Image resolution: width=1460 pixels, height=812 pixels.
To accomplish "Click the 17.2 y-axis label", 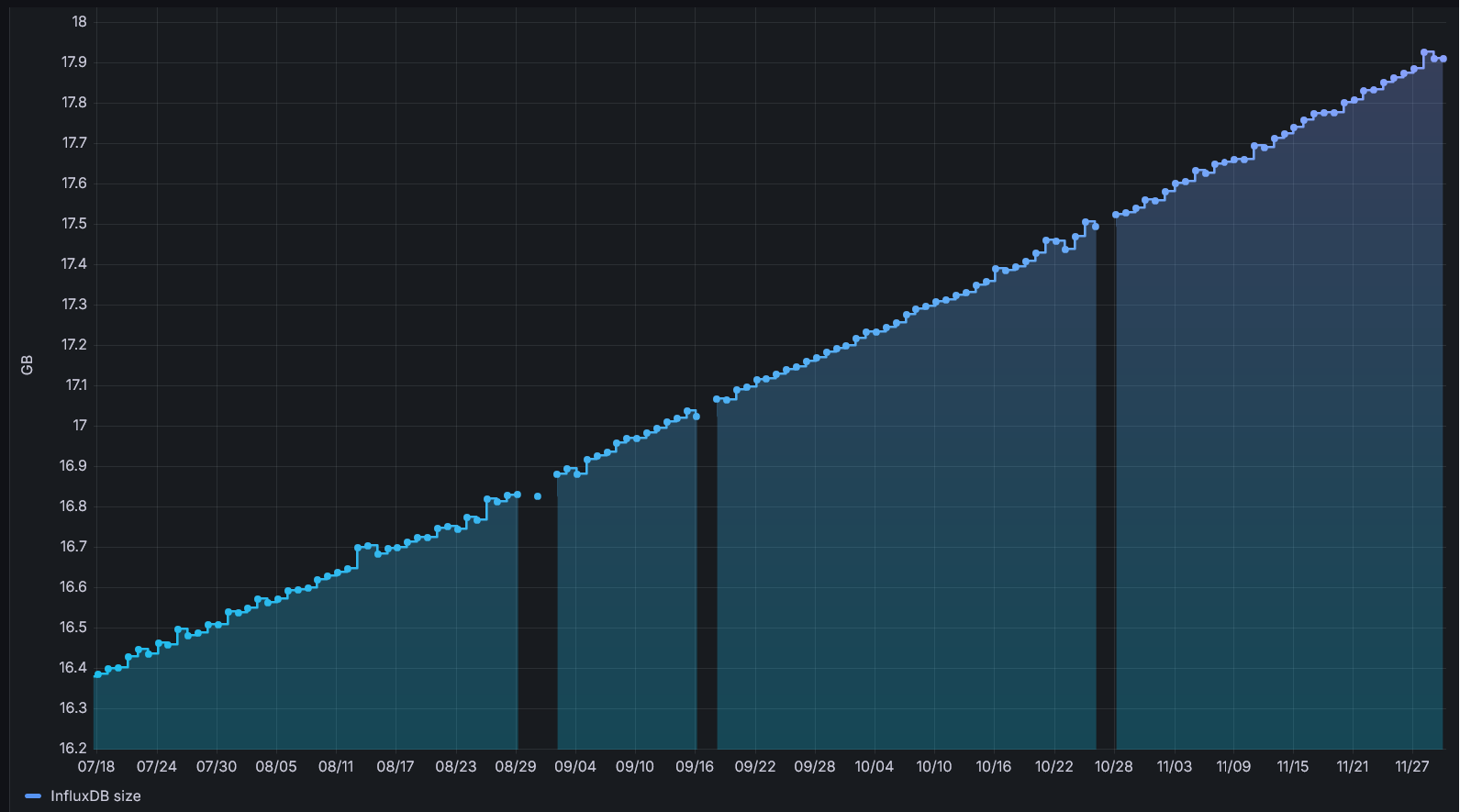I will coord(74,345).
